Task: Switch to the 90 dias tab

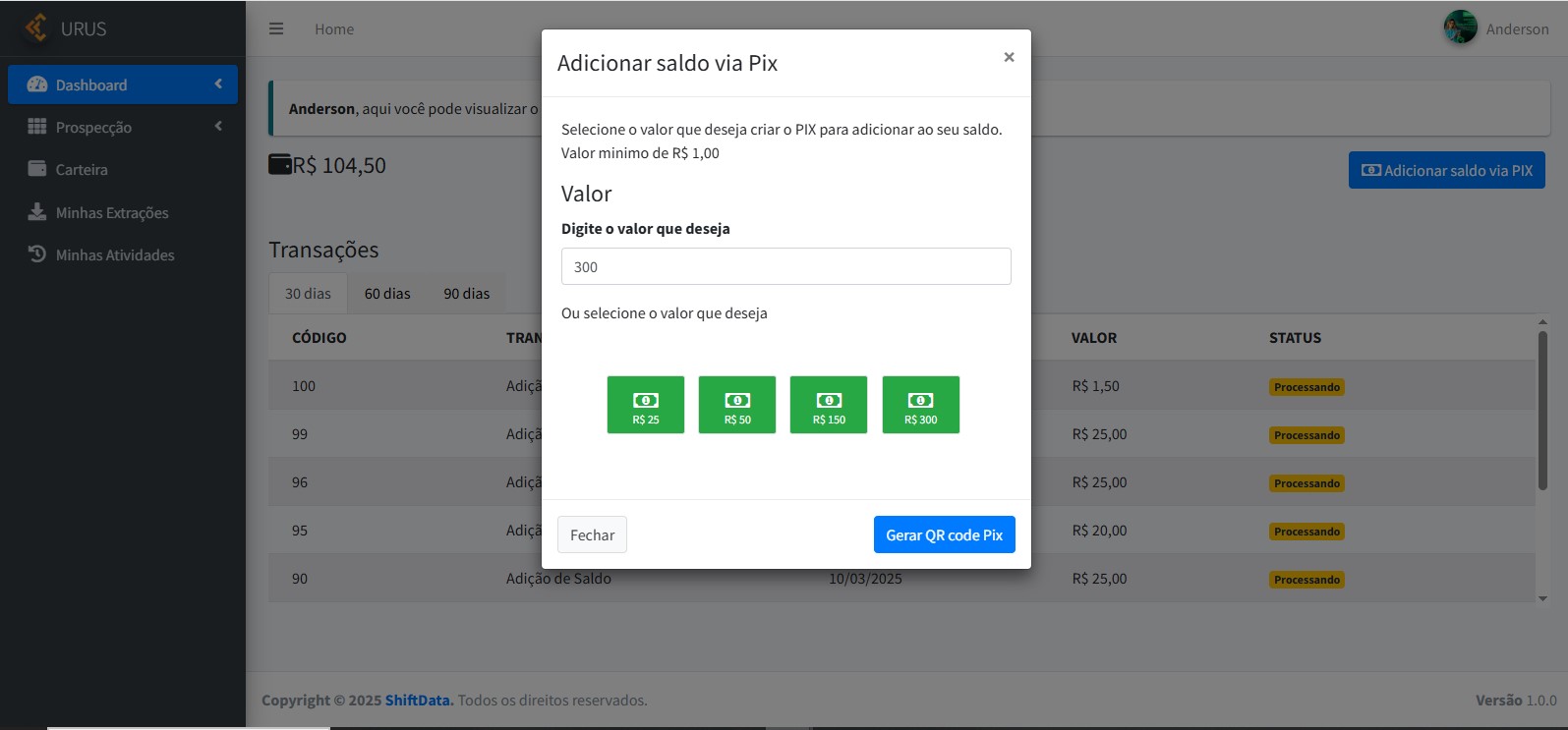Action: (x=466, y=294)
